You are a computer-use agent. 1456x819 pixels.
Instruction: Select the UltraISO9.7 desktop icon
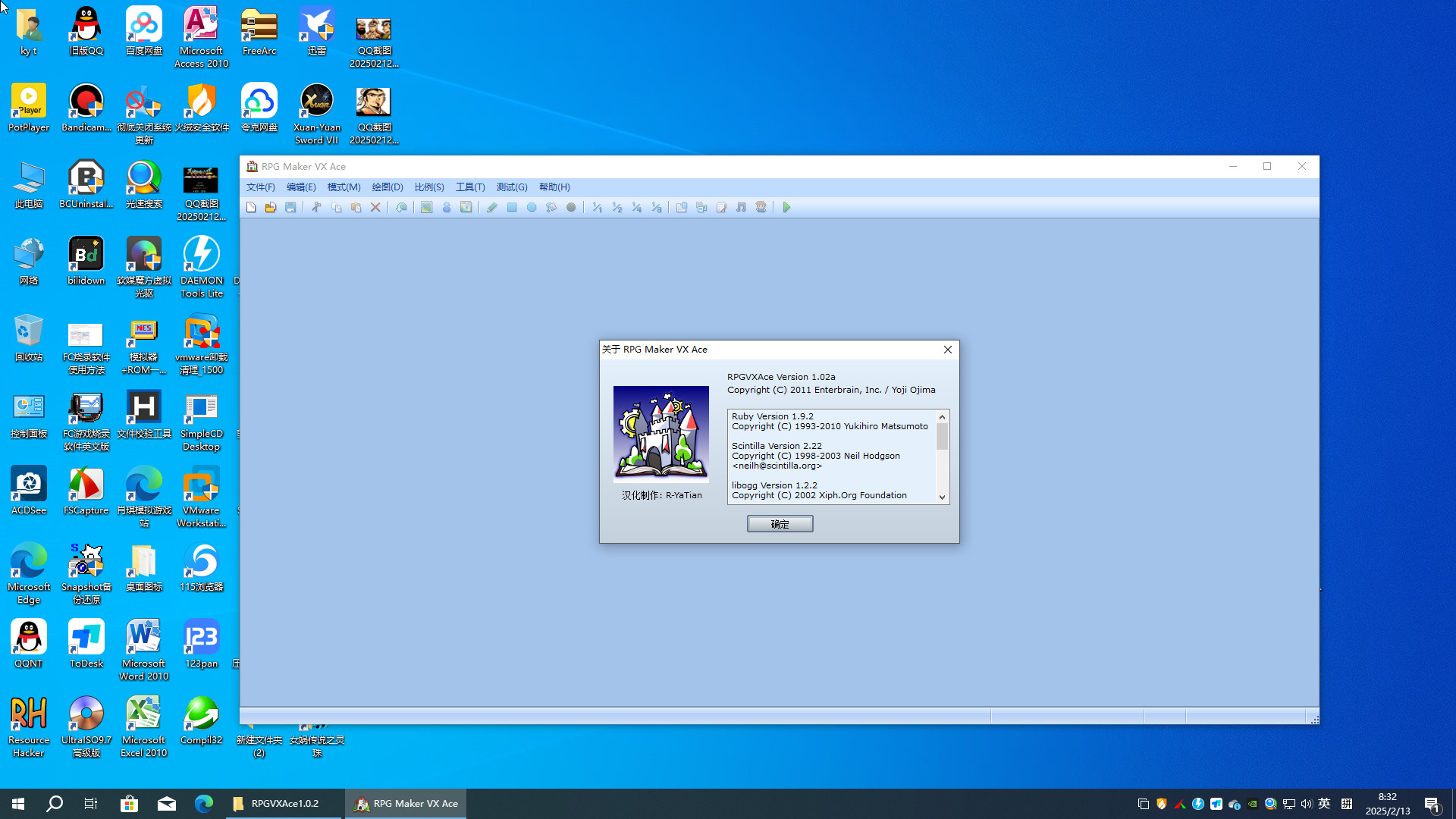pyautogui.click(x=86, y=726)
